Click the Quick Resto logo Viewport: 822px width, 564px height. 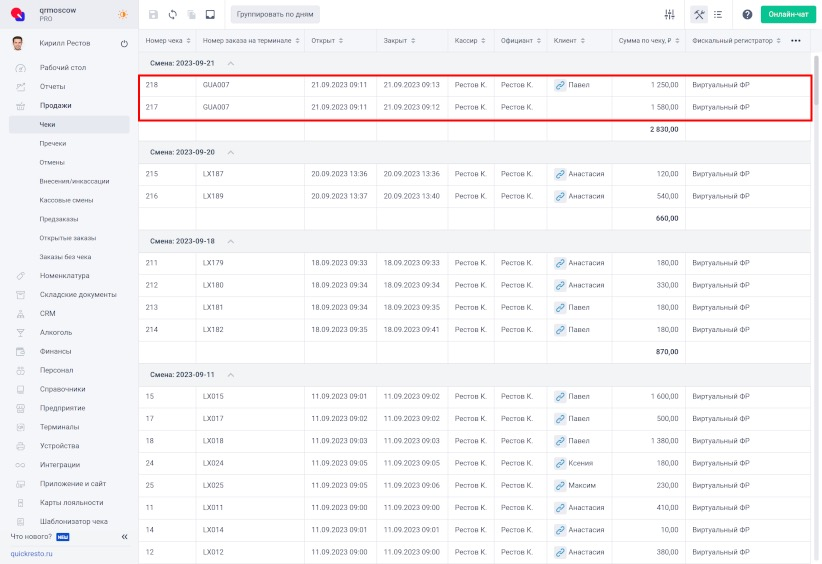(x=18, y=14)
